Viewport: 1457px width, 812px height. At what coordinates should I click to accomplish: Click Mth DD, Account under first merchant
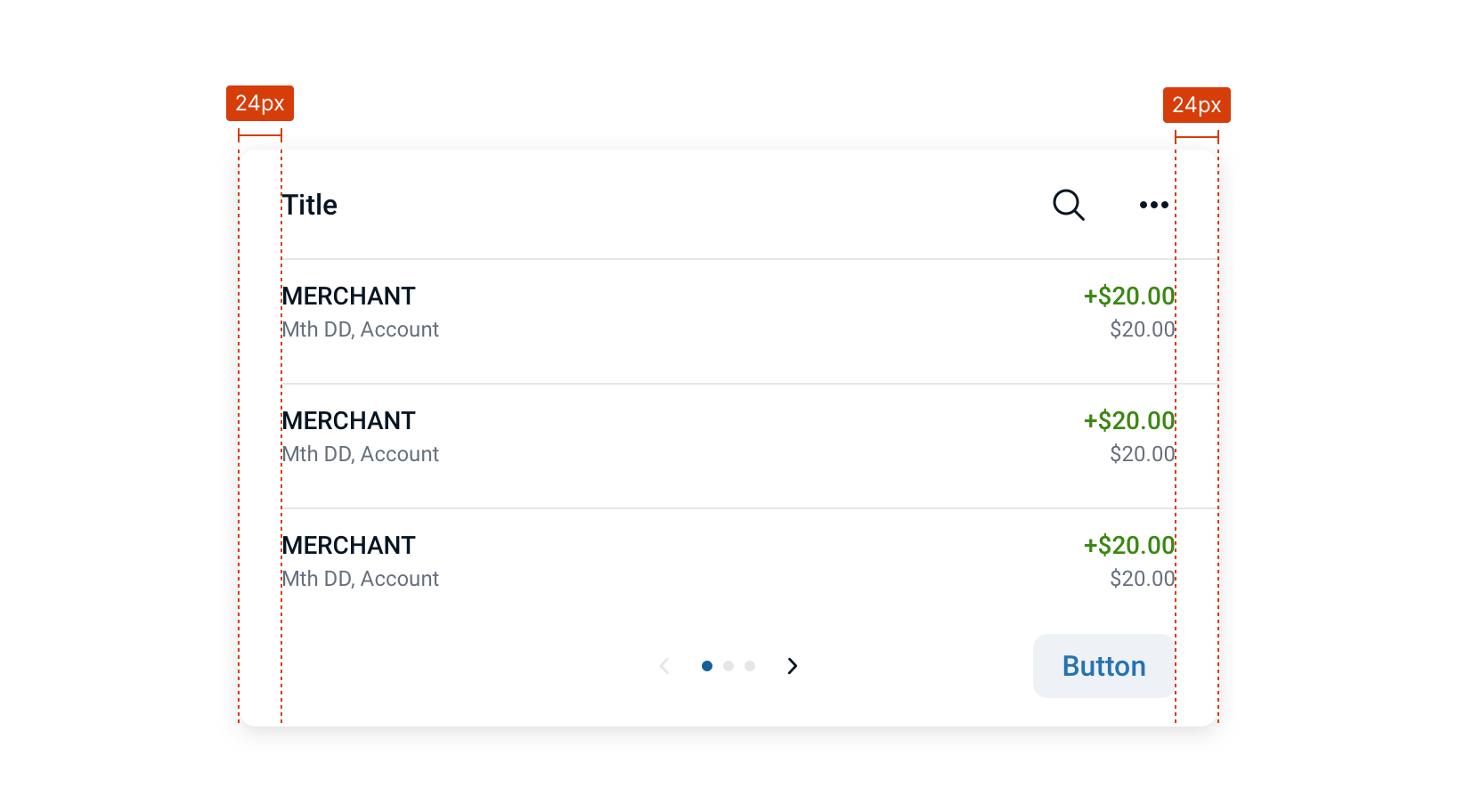[x=361, y=329]
